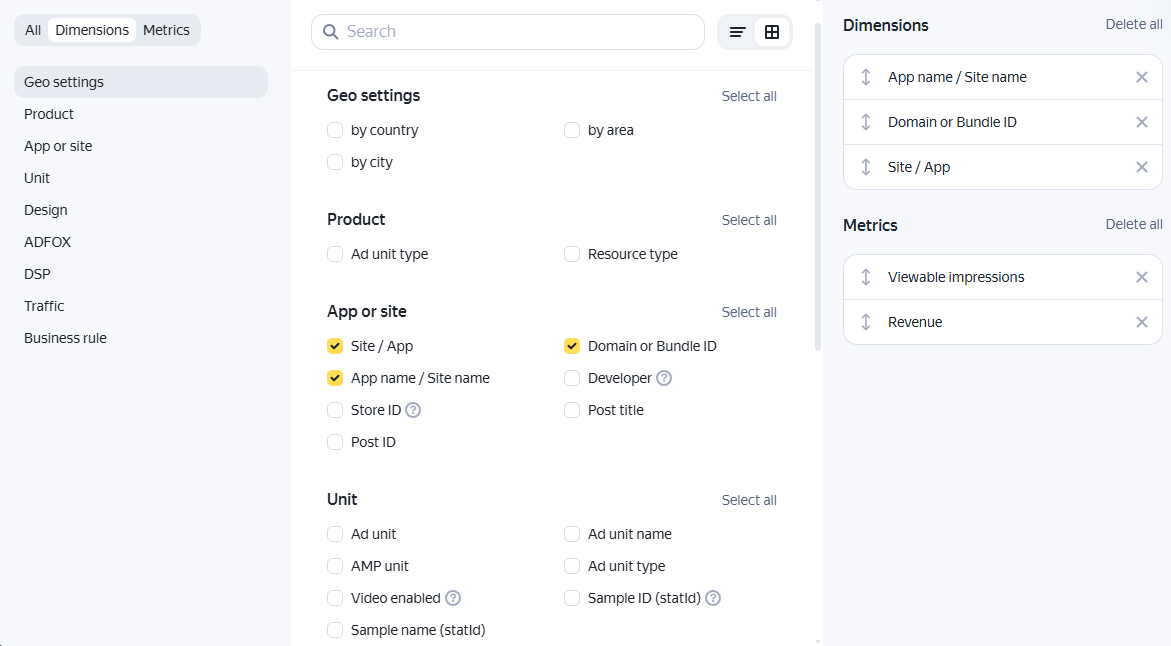The image size is (1171, 646).
Task: Check the Resource type checkbox
Action: pyautogui.click(x=572, y=254)
